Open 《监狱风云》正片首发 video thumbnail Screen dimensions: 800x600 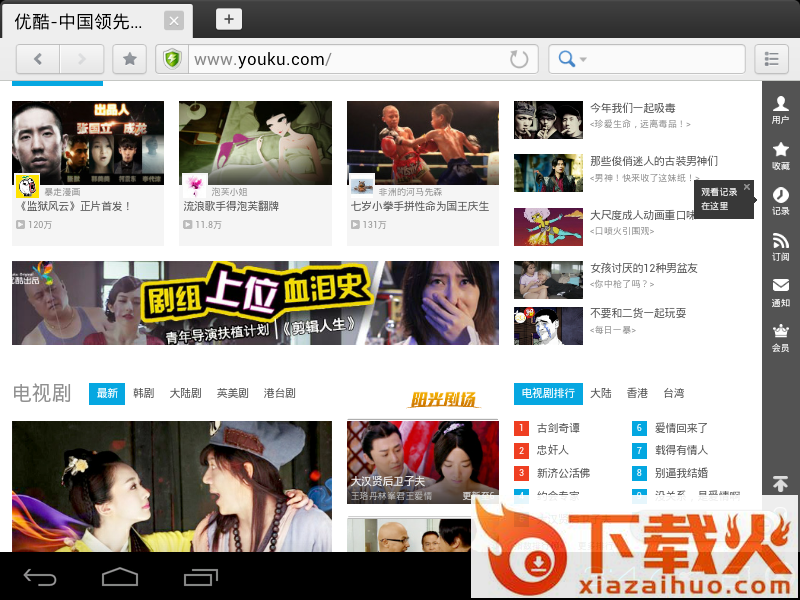(x=88, y=143)
